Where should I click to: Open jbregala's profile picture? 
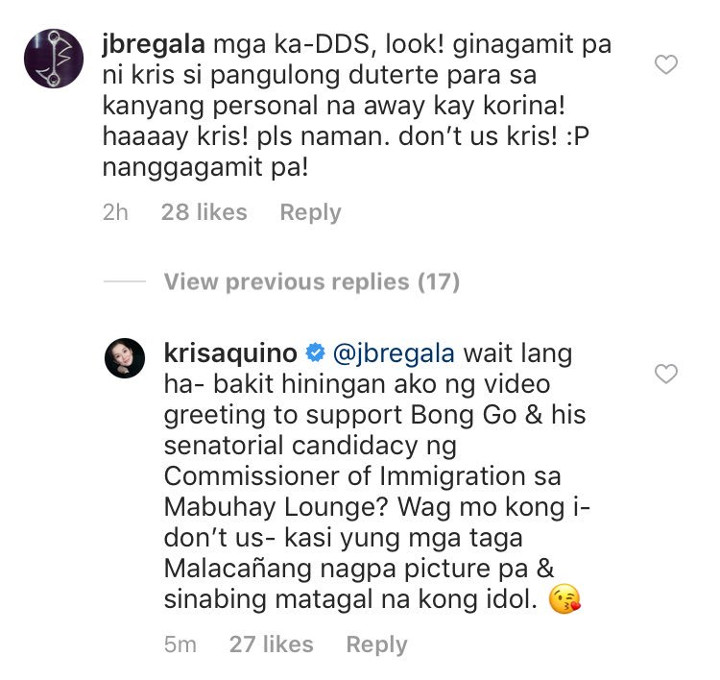54,58
